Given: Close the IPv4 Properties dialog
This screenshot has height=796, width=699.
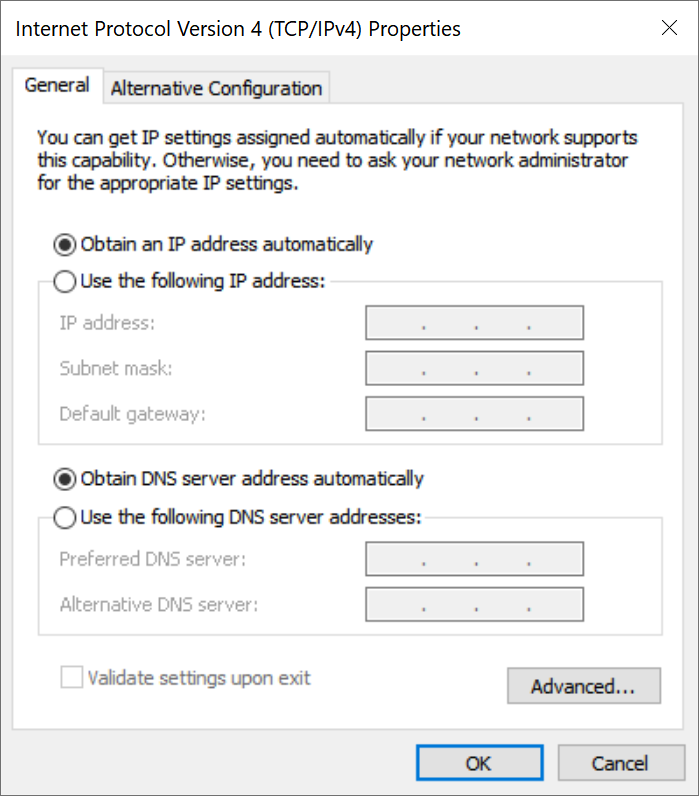Looking at the screenshot, I should pyautogui.click(x=669, y=29).
